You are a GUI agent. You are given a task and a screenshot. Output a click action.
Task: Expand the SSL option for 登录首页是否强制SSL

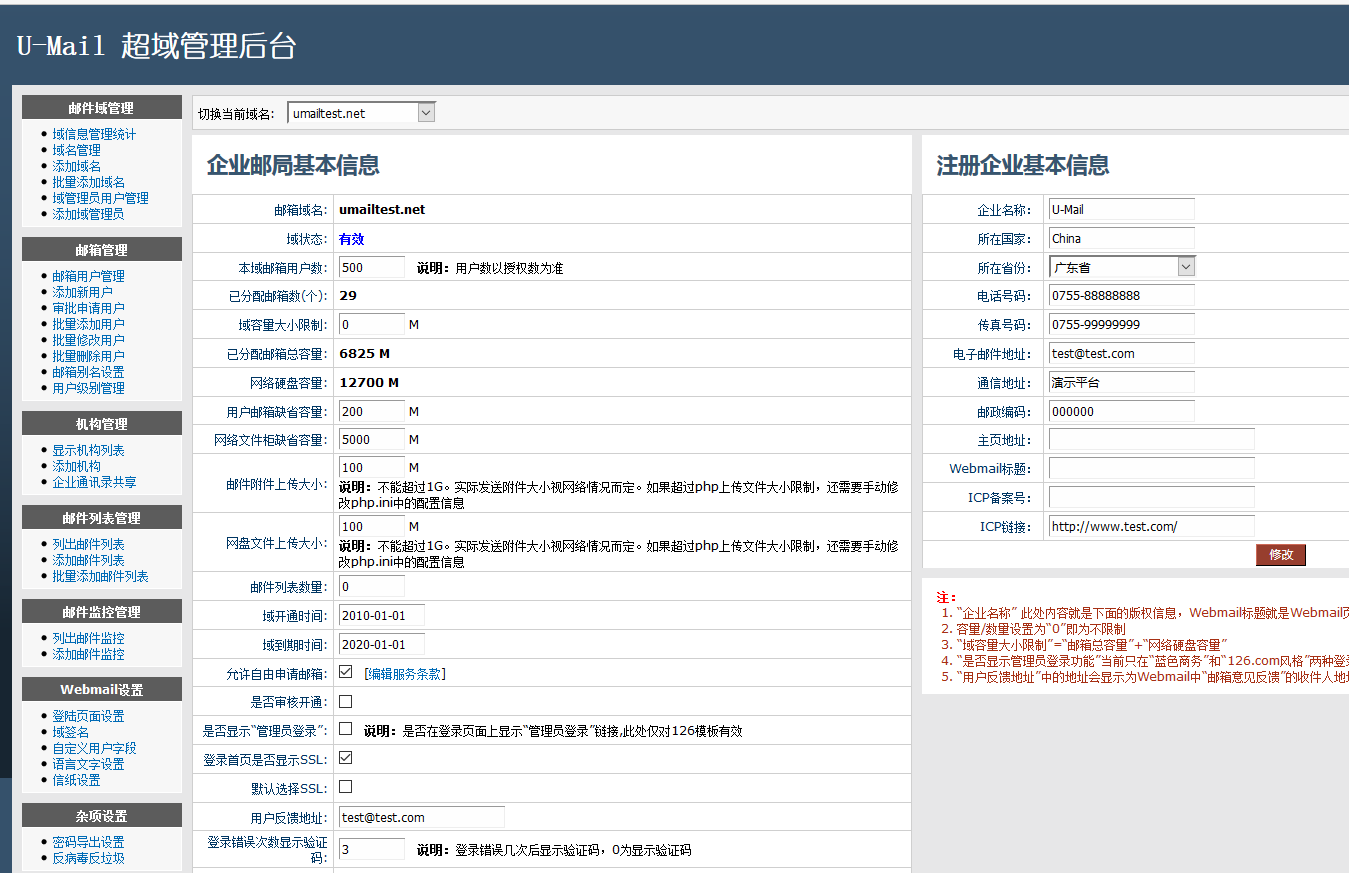[x=344, y=758]
